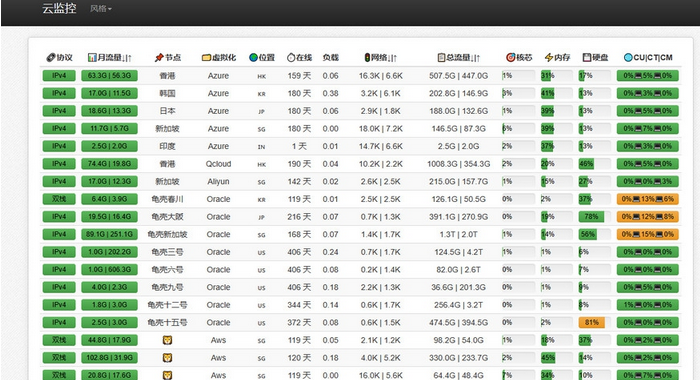Viewport: 700px width, 380px height.
Task: Click total traffic 1.3T | 2.0T
Action: tap(458, 234)
